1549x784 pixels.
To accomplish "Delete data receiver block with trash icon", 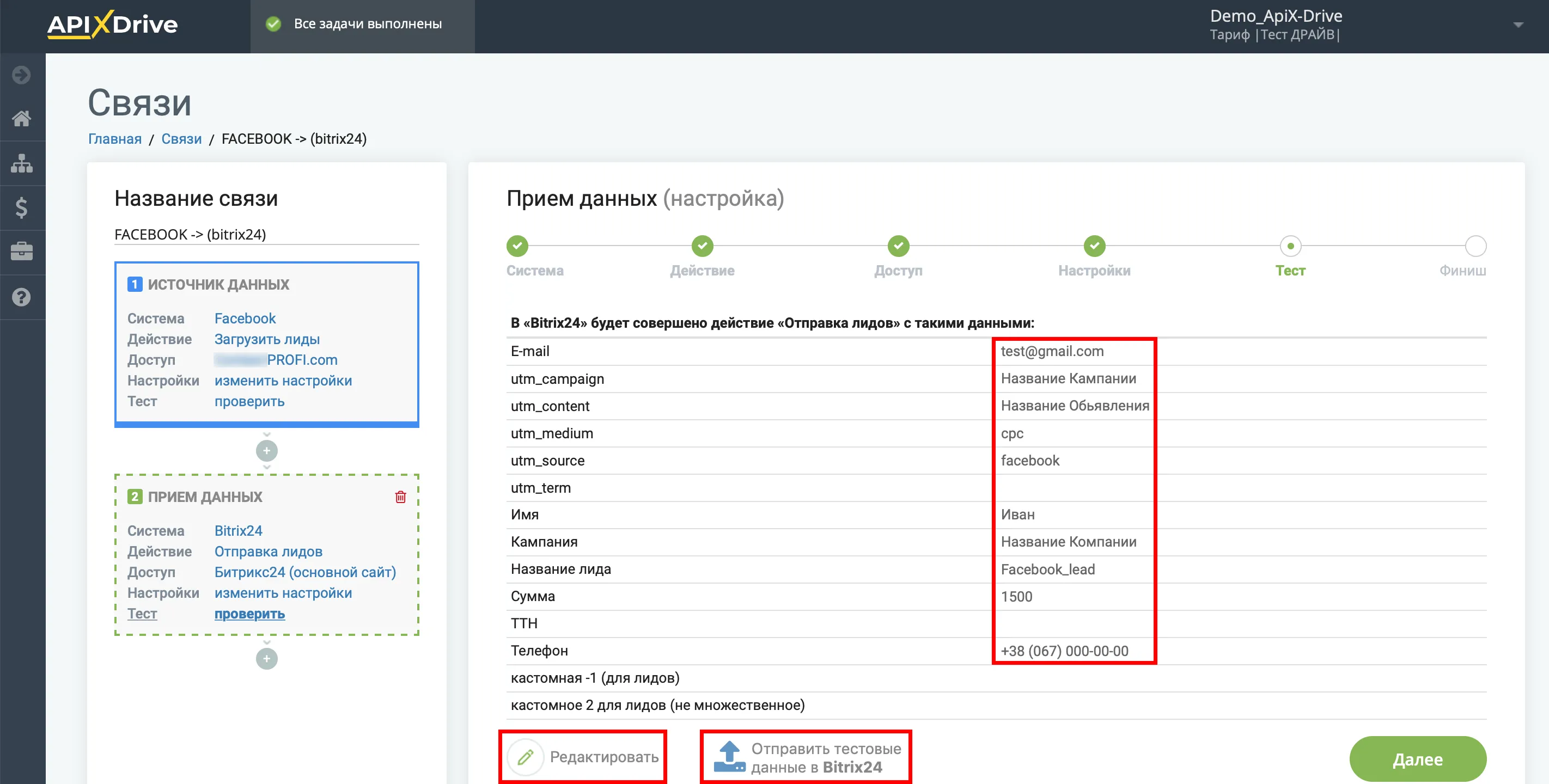I will (400, 497).
